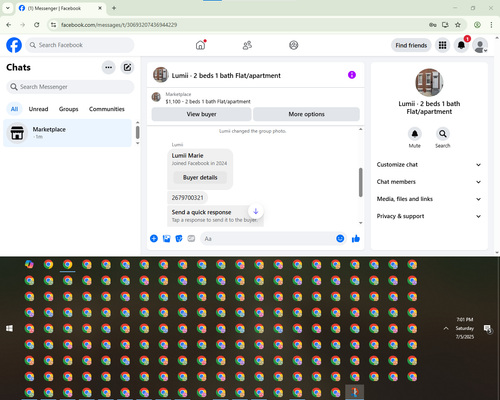Go back in Chrome browser
This screenshot has height=400, width=500.
coord(9,25)
